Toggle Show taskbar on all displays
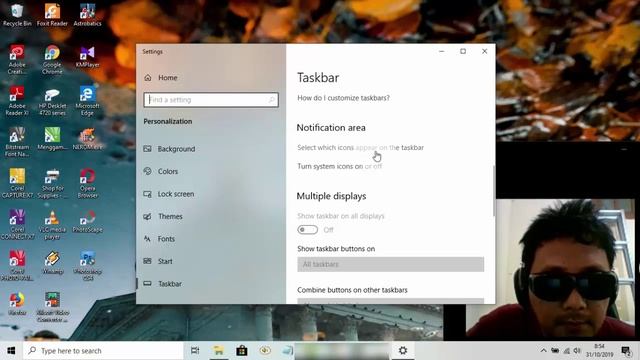640x360 pixels. [307, 230]
